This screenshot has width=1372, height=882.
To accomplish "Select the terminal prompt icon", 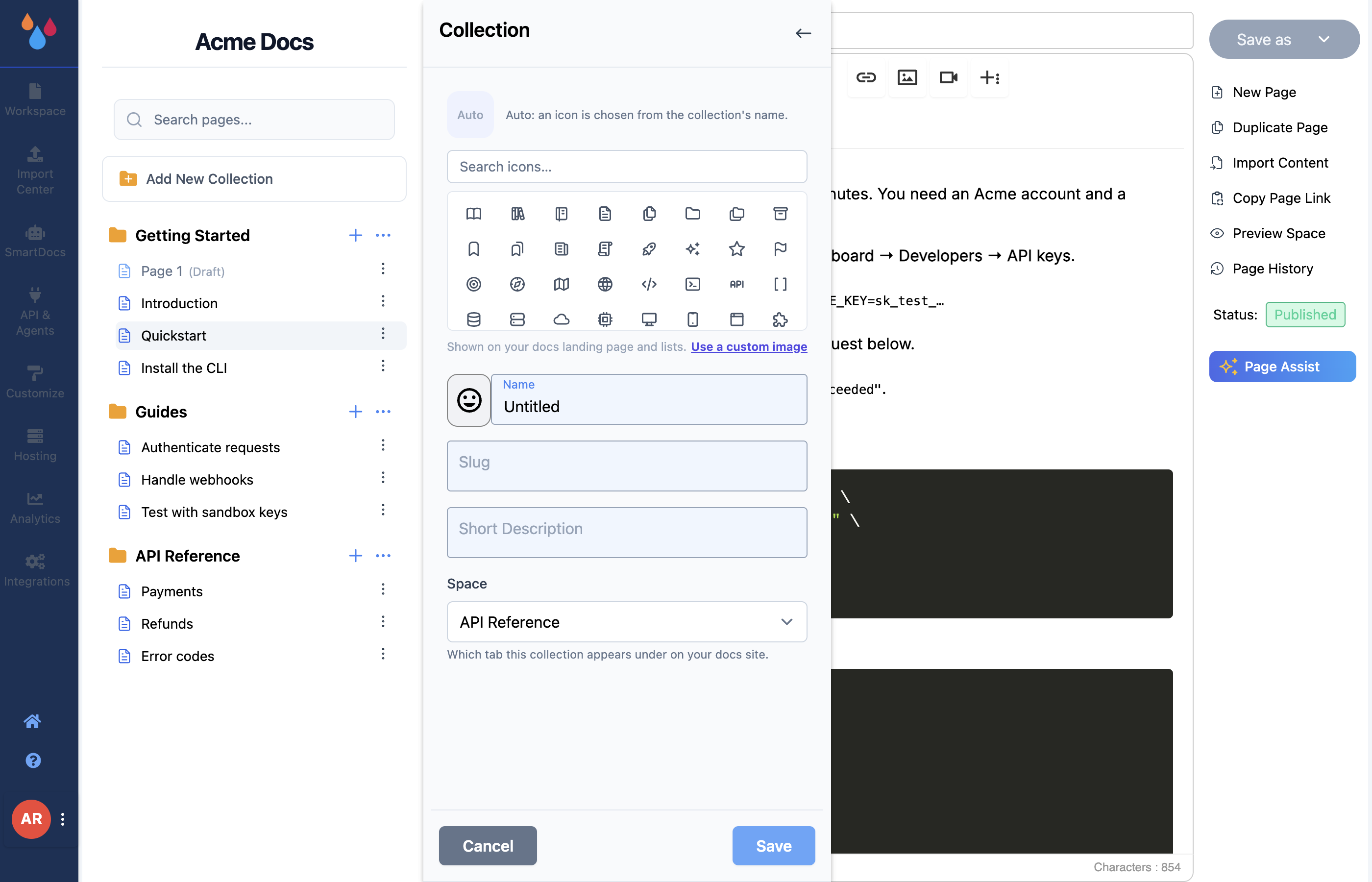I will pos(693,284).
